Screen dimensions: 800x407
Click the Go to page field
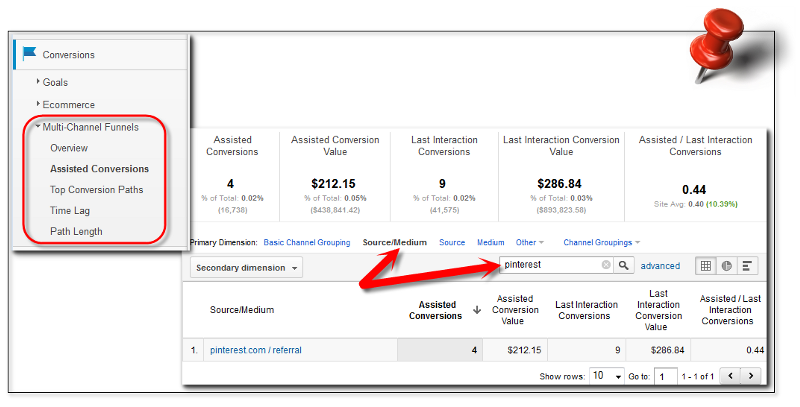coord(665,376)
